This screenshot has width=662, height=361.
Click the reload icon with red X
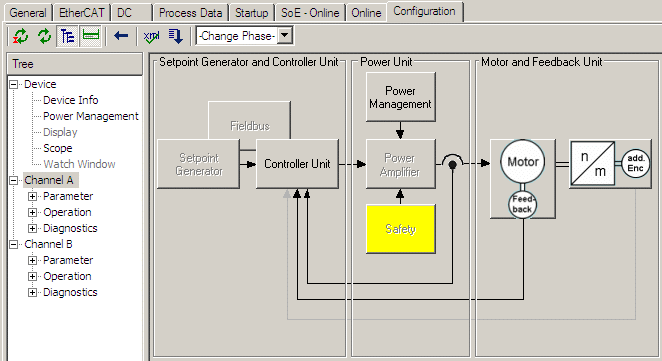20,36
